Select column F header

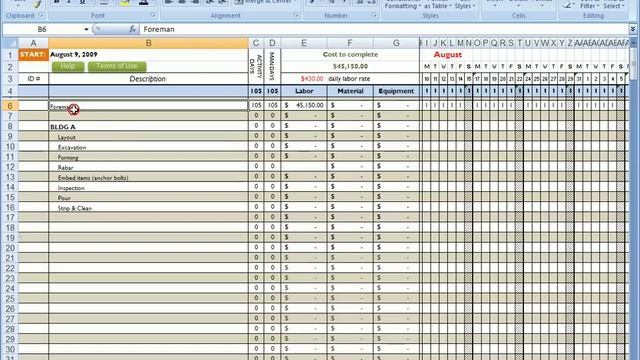point(350,43)
